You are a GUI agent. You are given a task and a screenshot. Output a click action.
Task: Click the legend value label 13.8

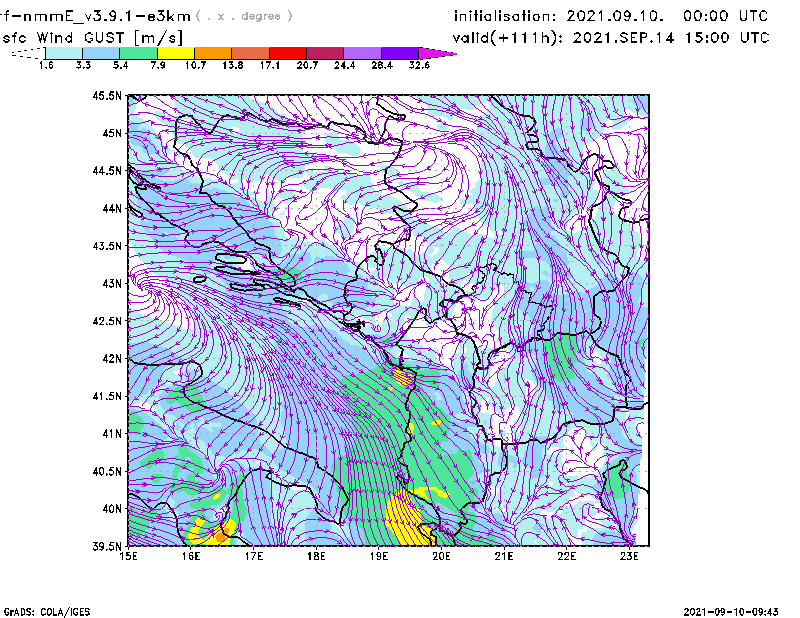click(x=233, y=65)
